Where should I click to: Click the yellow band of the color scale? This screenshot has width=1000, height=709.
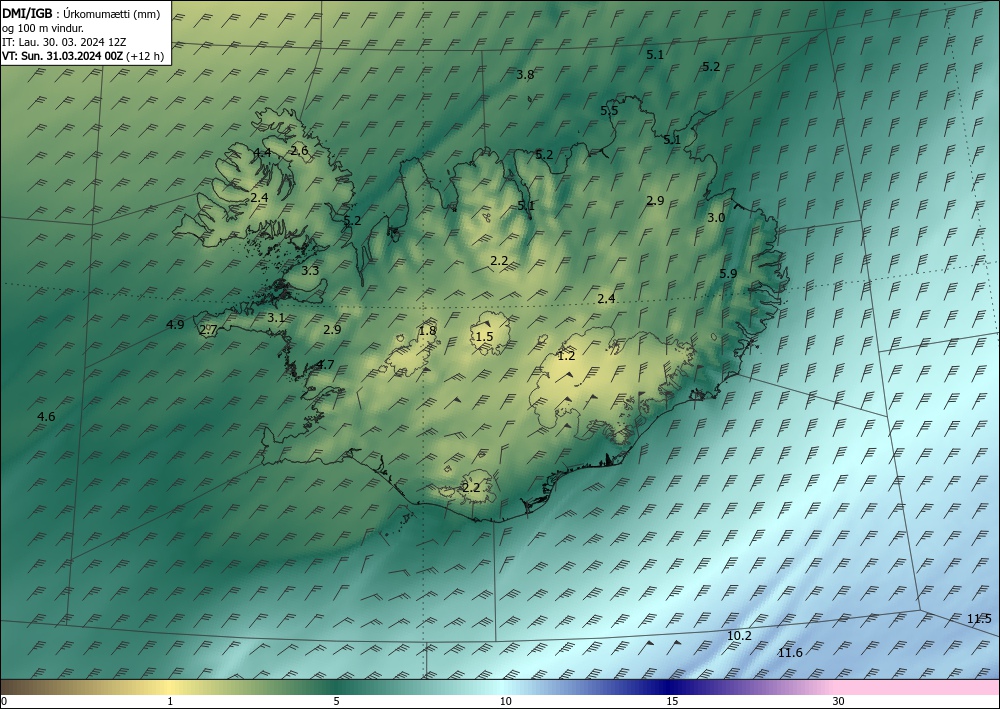pos(170,687)
